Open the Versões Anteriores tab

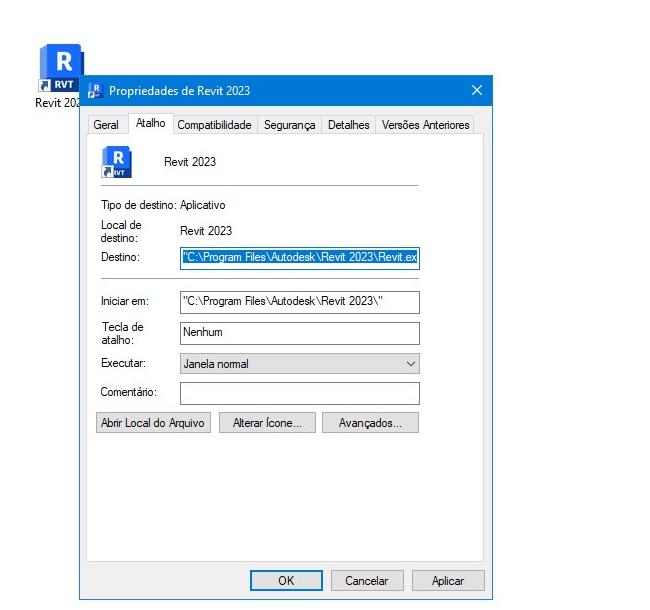(x=425, y=125)
